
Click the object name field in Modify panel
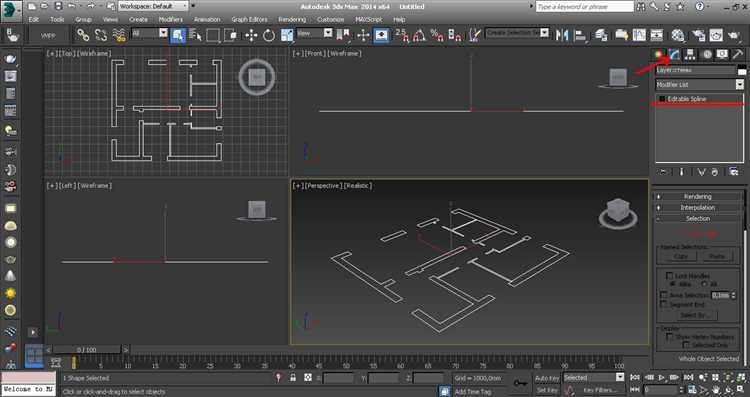coord(695,70)
